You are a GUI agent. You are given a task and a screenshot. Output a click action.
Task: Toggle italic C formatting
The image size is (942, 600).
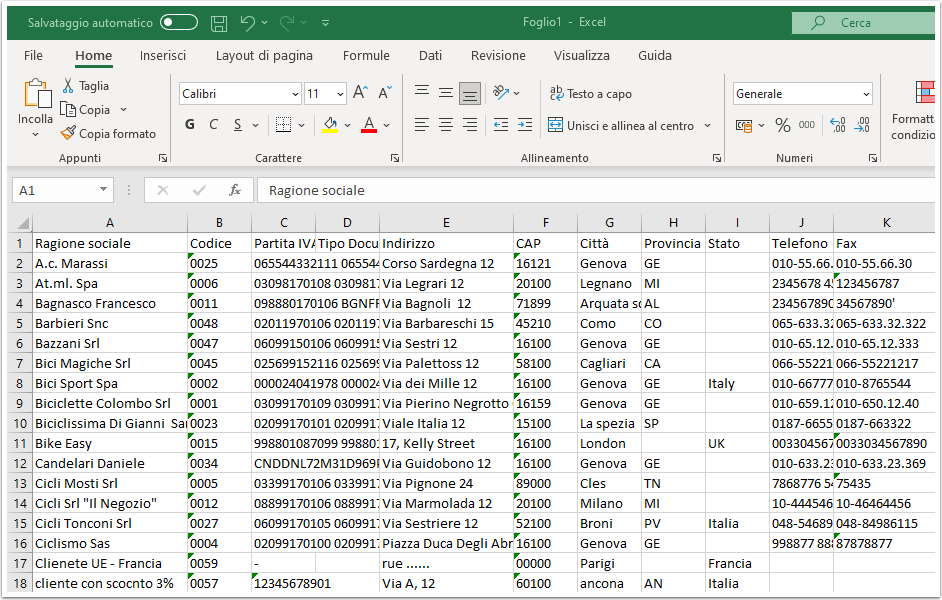click(213, 124)
